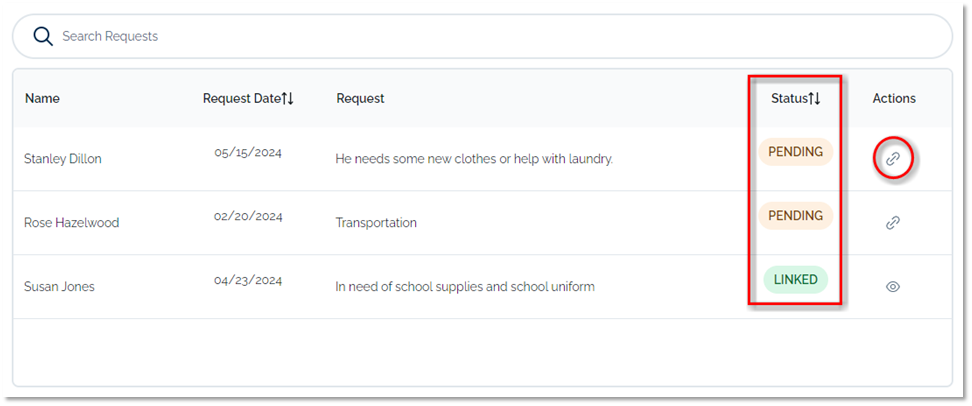Click Stanley Dillon's PENDING status badge
The image size is (972, 406).
(795, 152)
